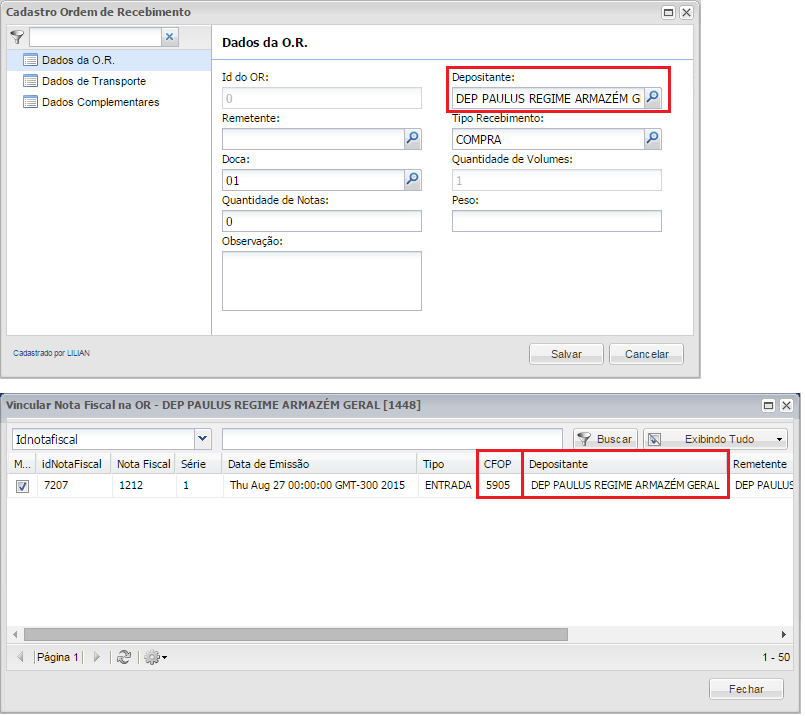
Task: Click the Dados Complementares list icon
Action: pos(30,102)
